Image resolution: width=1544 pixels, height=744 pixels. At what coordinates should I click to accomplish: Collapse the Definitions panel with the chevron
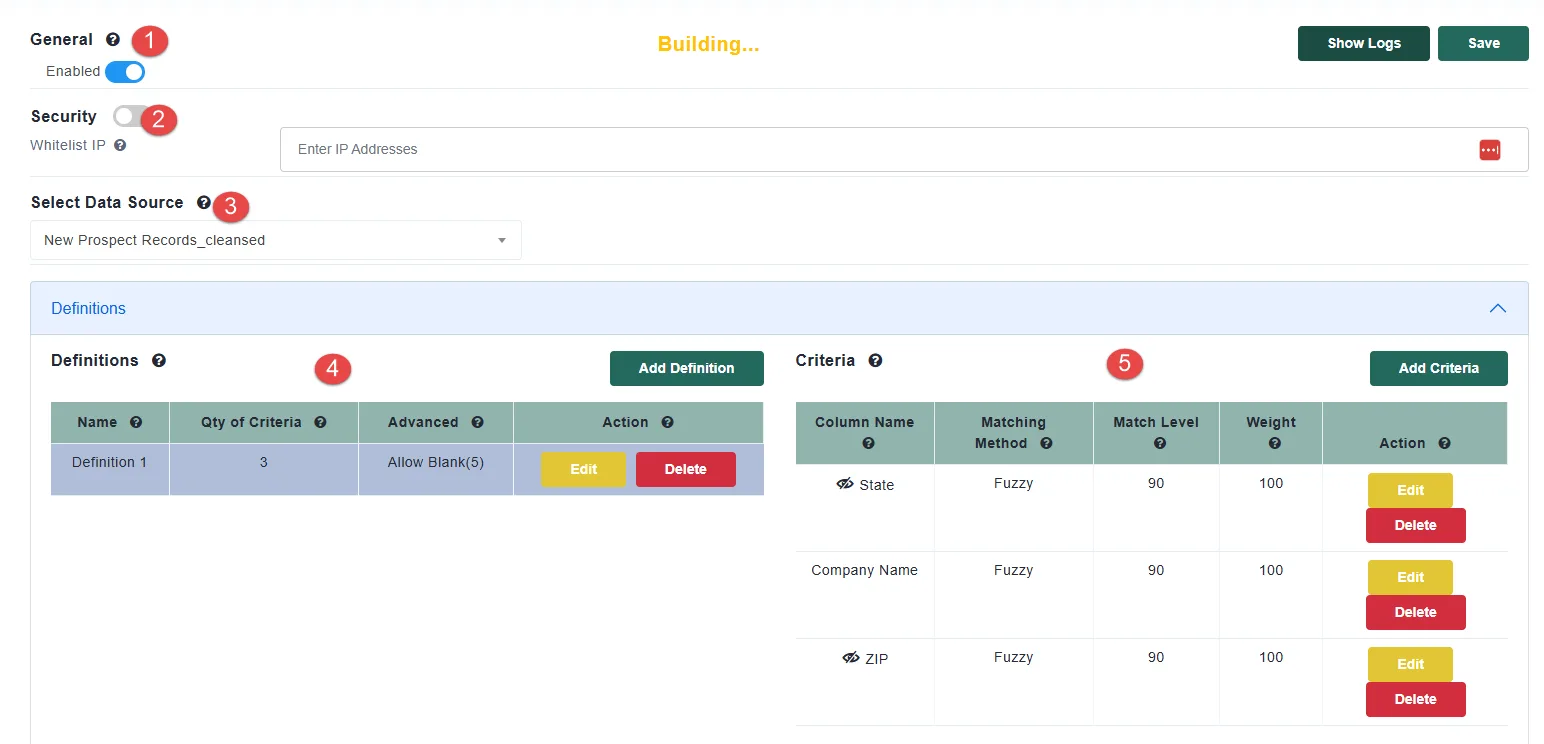pyautogui.click(x=1497, y=308)
